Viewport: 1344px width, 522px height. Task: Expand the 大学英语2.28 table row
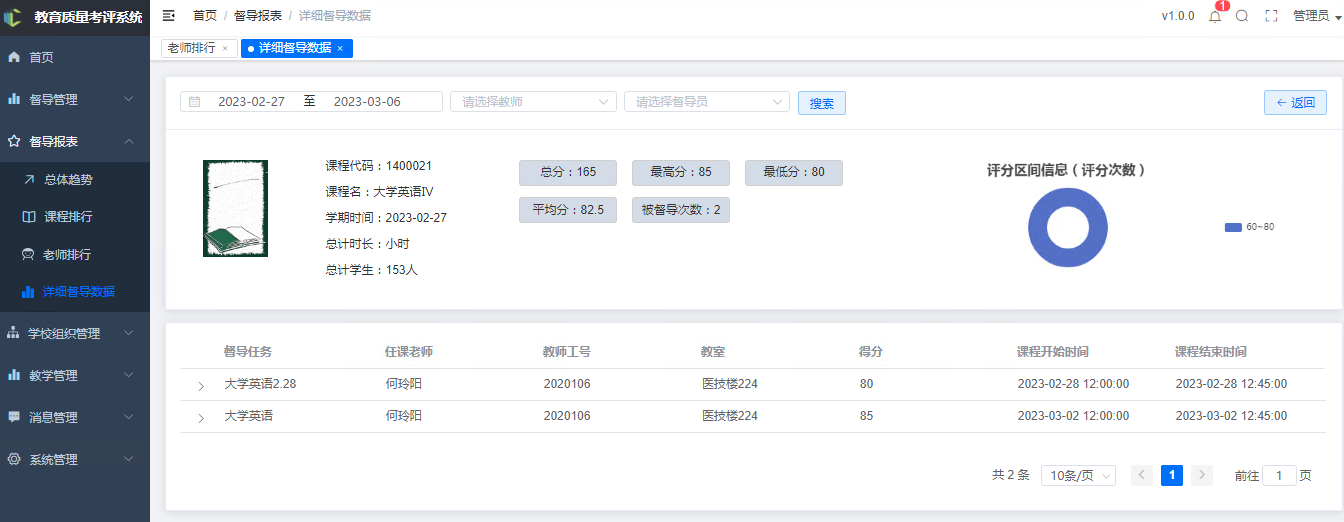201,386
